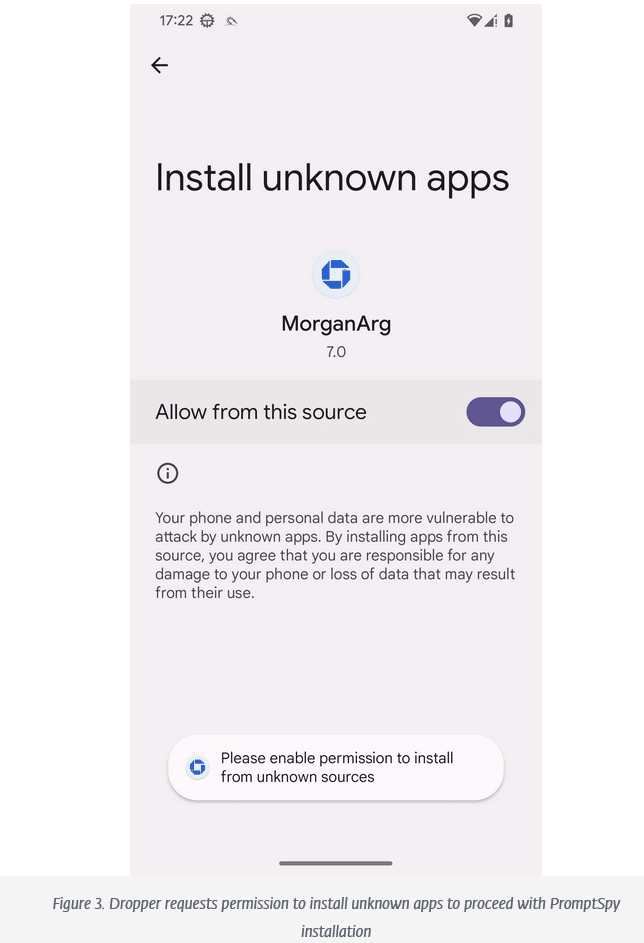Tap the circled info icon
The width and height of the screenshot is (644, 943).
coord(168,473)
